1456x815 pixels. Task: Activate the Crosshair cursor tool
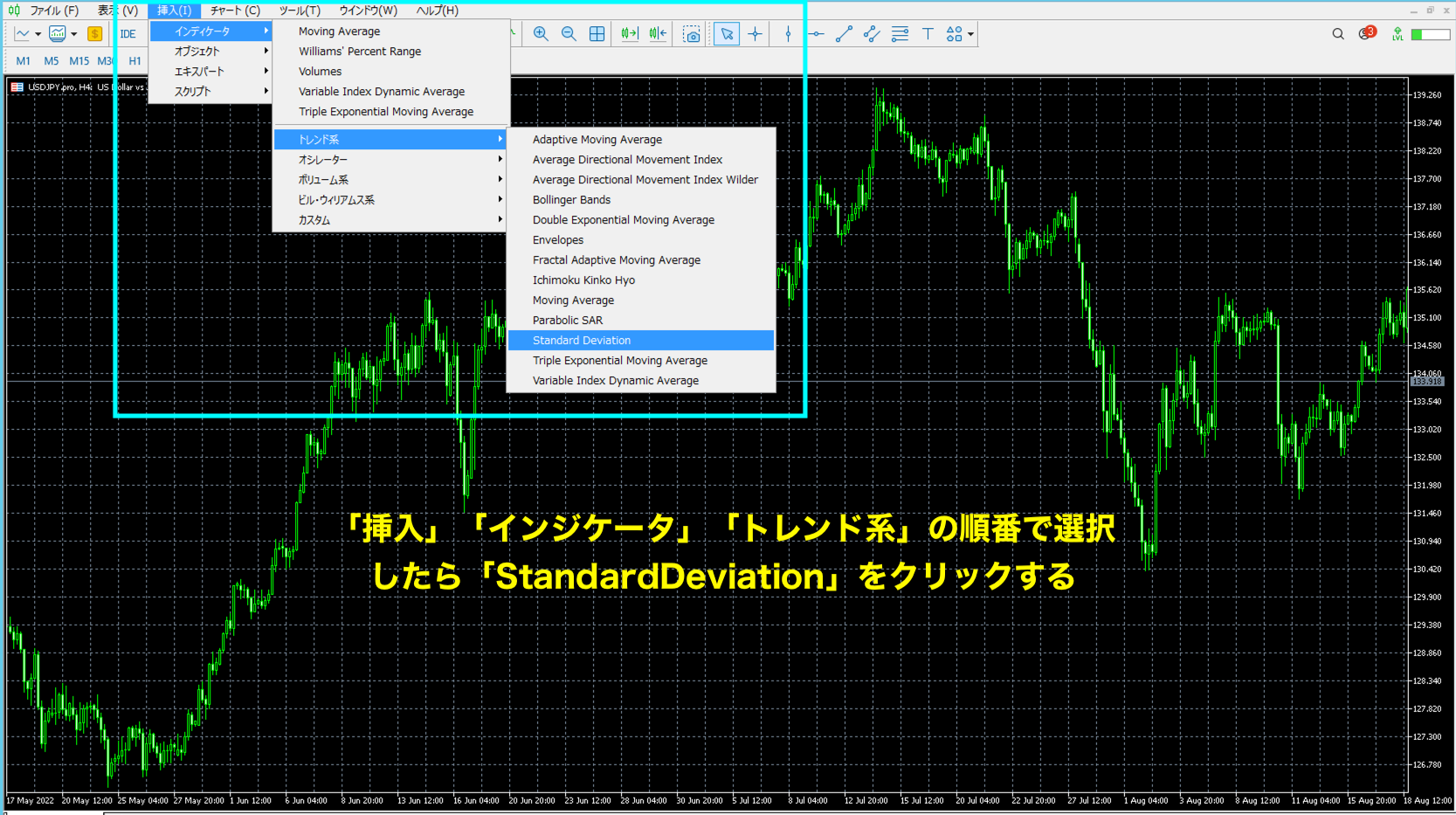coord(756,33)
